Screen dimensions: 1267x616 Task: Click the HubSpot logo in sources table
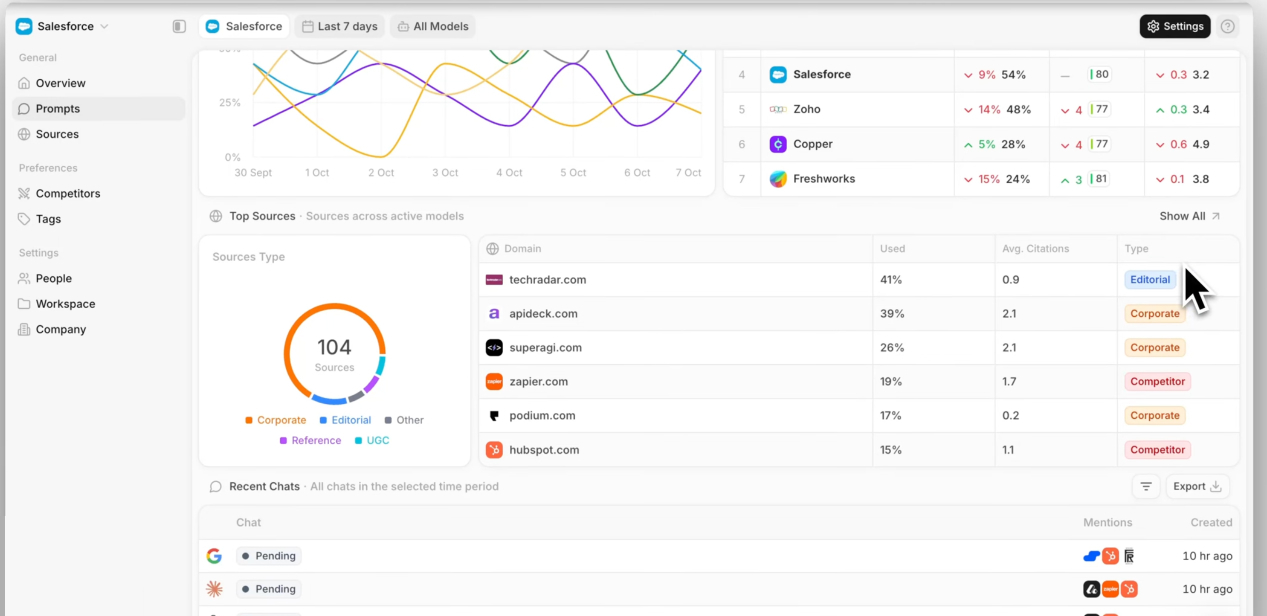494,450
